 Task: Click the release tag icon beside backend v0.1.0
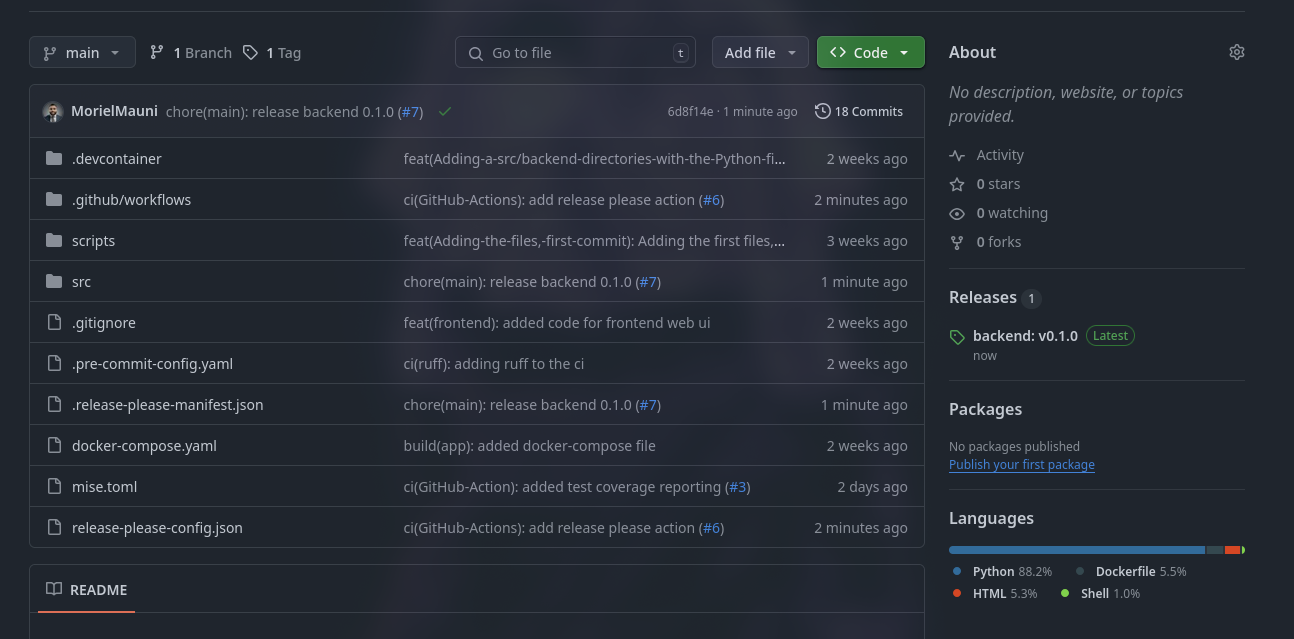956,335
